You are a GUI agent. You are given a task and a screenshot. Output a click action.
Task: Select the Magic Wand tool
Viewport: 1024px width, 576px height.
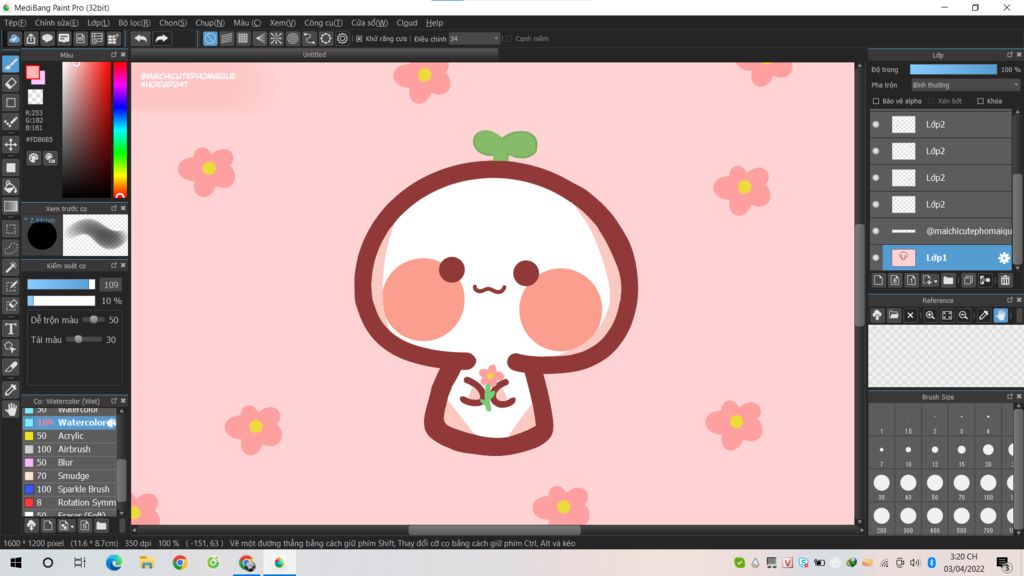10,267
